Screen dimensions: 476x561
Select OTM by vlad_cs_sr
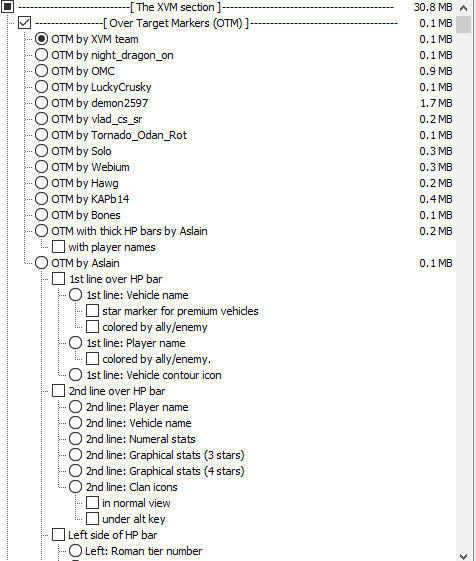(x=42, y=118)
